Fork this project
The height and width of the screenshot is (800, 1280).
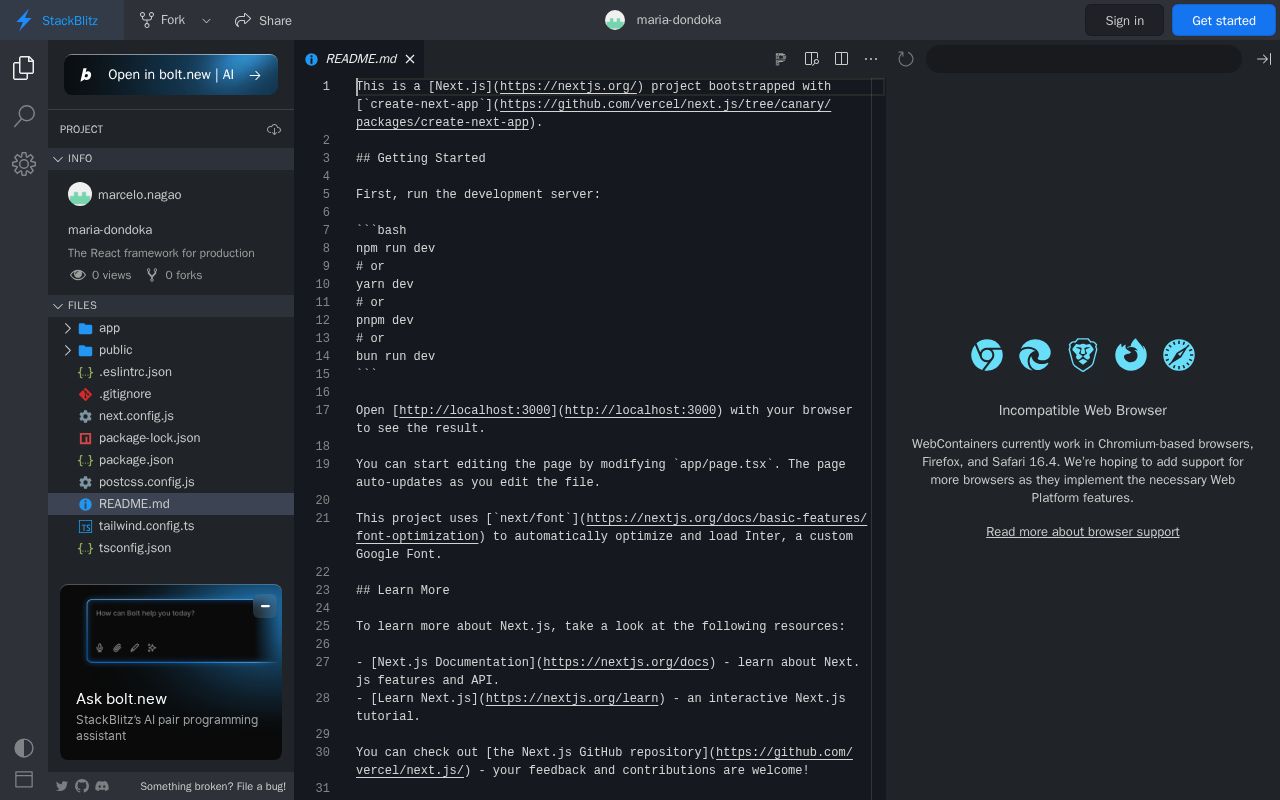click(x=162, y=20)
